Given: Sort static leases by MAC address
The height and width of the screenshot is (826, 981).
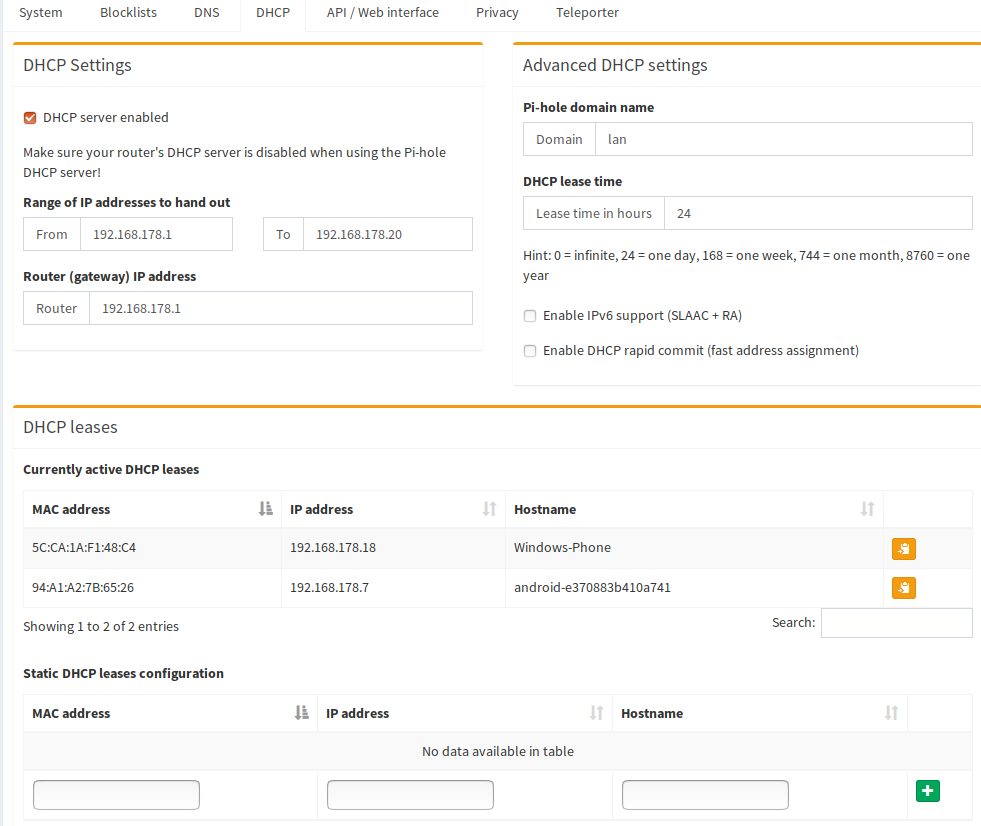Looking at the screenshot, I should pyautogui.click(x=169, y=713).
